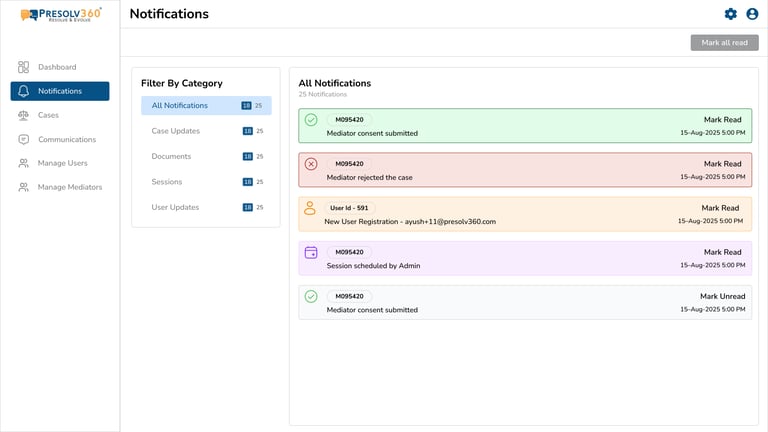The image size is (768, 432).
Task: Click the Cases scales icon
Action: (23, 115)
